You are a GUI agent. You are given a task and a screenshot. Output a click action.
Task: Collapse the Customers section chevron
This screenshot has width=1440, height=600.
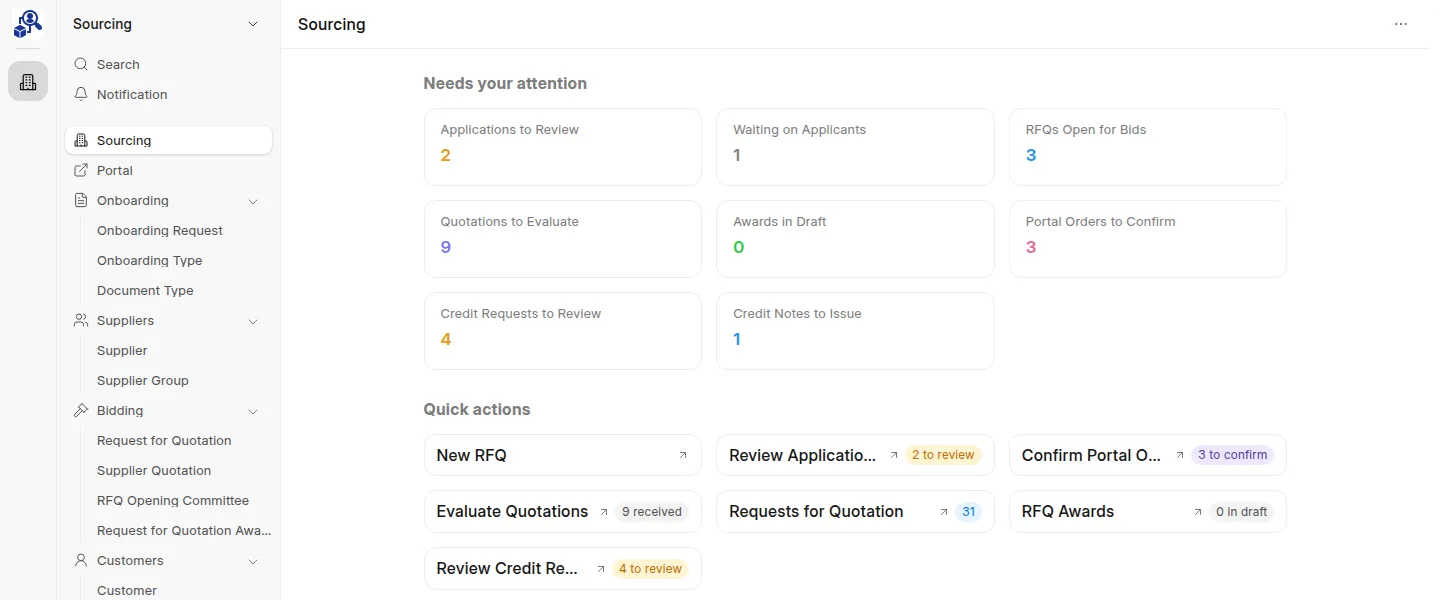pos(253,561)
